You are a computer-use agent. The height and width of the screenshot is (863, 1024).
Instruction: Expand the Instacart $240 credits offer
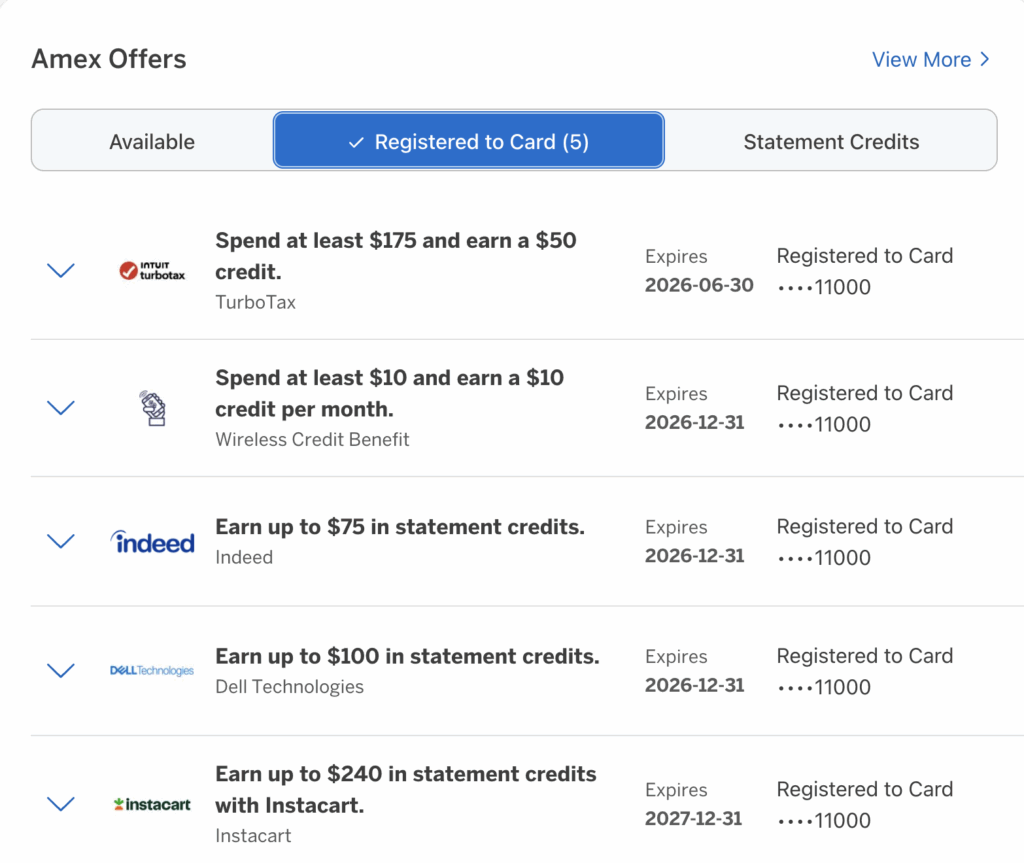[x=60, y=803]
